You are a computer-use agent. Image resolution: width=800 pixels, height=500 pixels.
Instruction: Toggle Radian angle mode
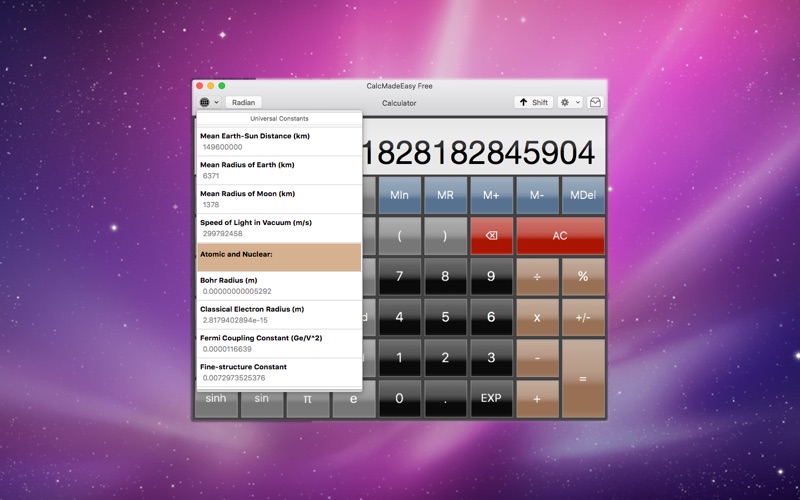point(243,102)
